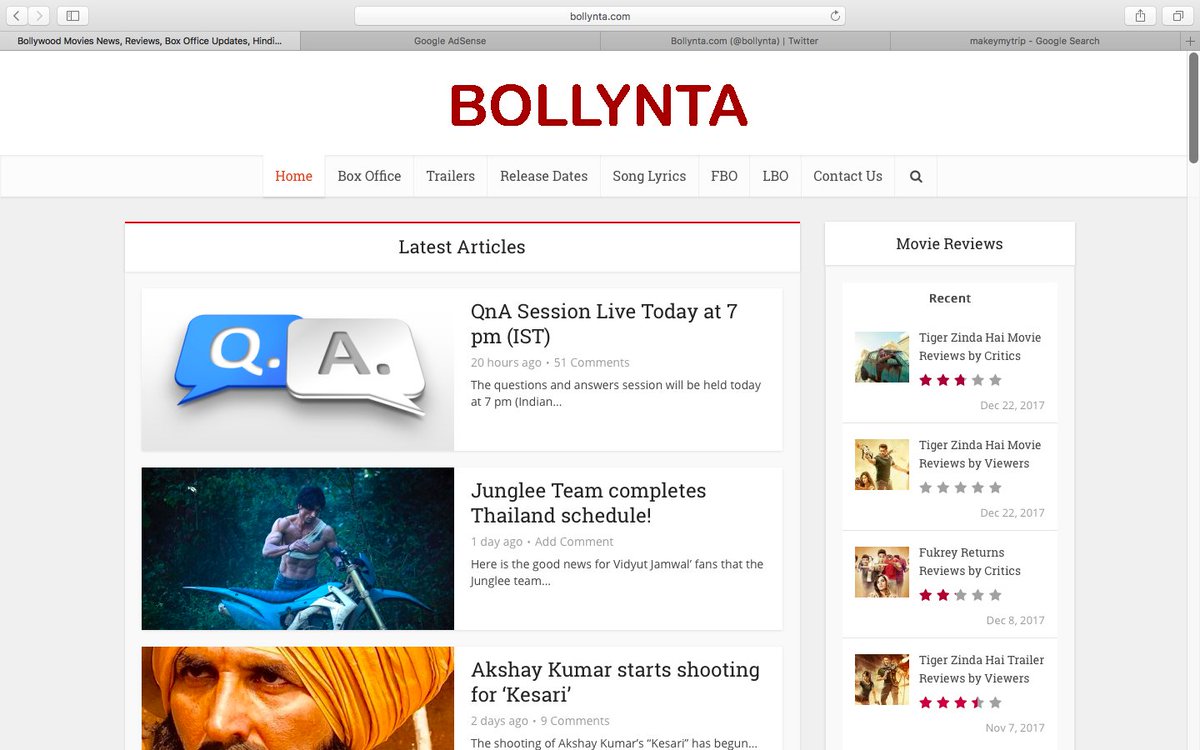Click star rating of Tiger Zinda Hai Critics
Viewport: 1200px width, 750px height.
point(960,380)
